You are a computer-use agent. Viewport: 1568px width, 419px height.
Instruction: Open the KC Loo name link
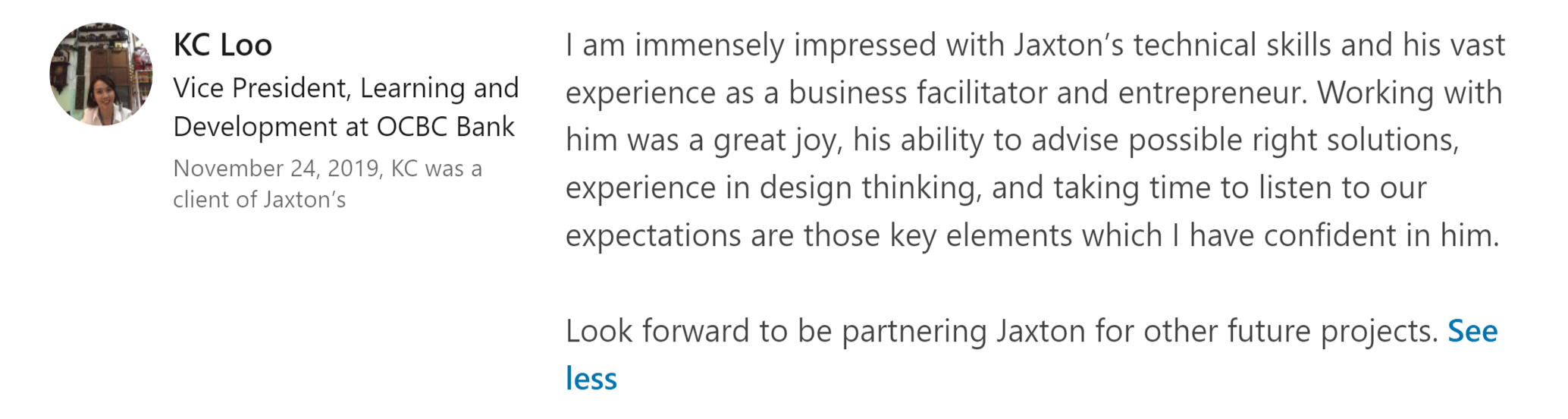point(222,45)
